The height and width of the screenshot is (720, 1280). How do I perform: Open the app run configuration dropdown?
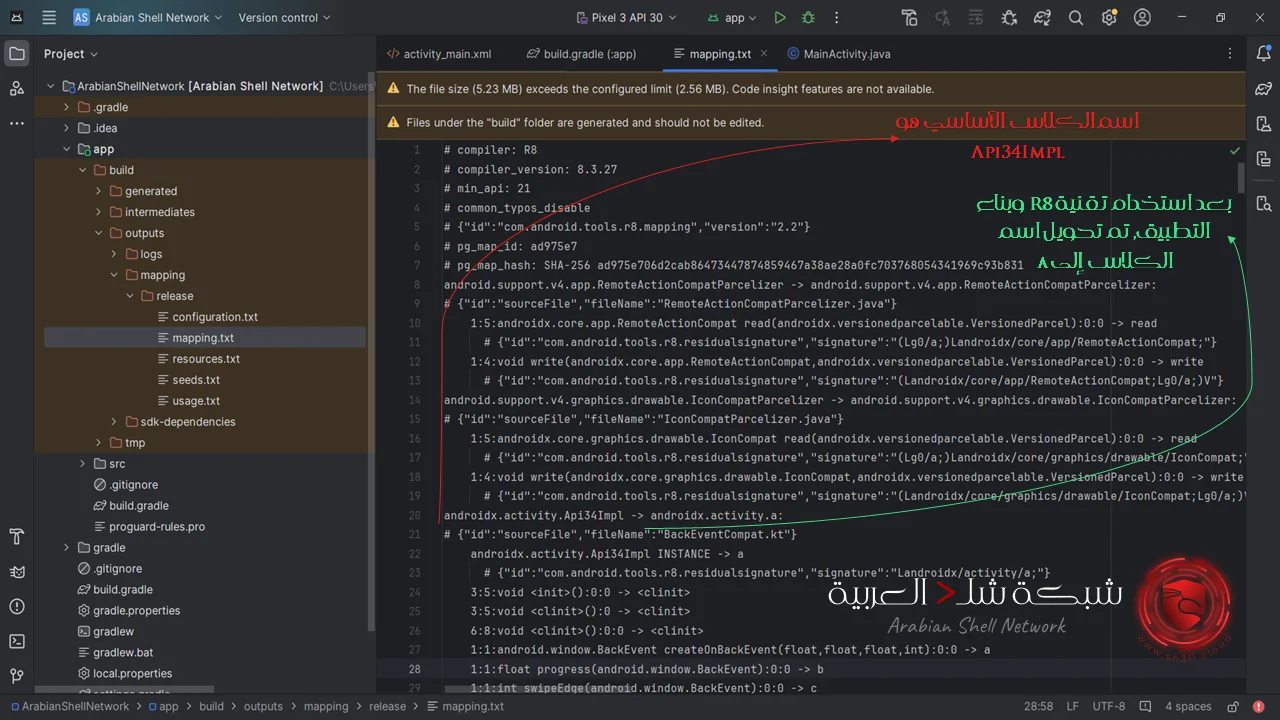coord(732,17)
